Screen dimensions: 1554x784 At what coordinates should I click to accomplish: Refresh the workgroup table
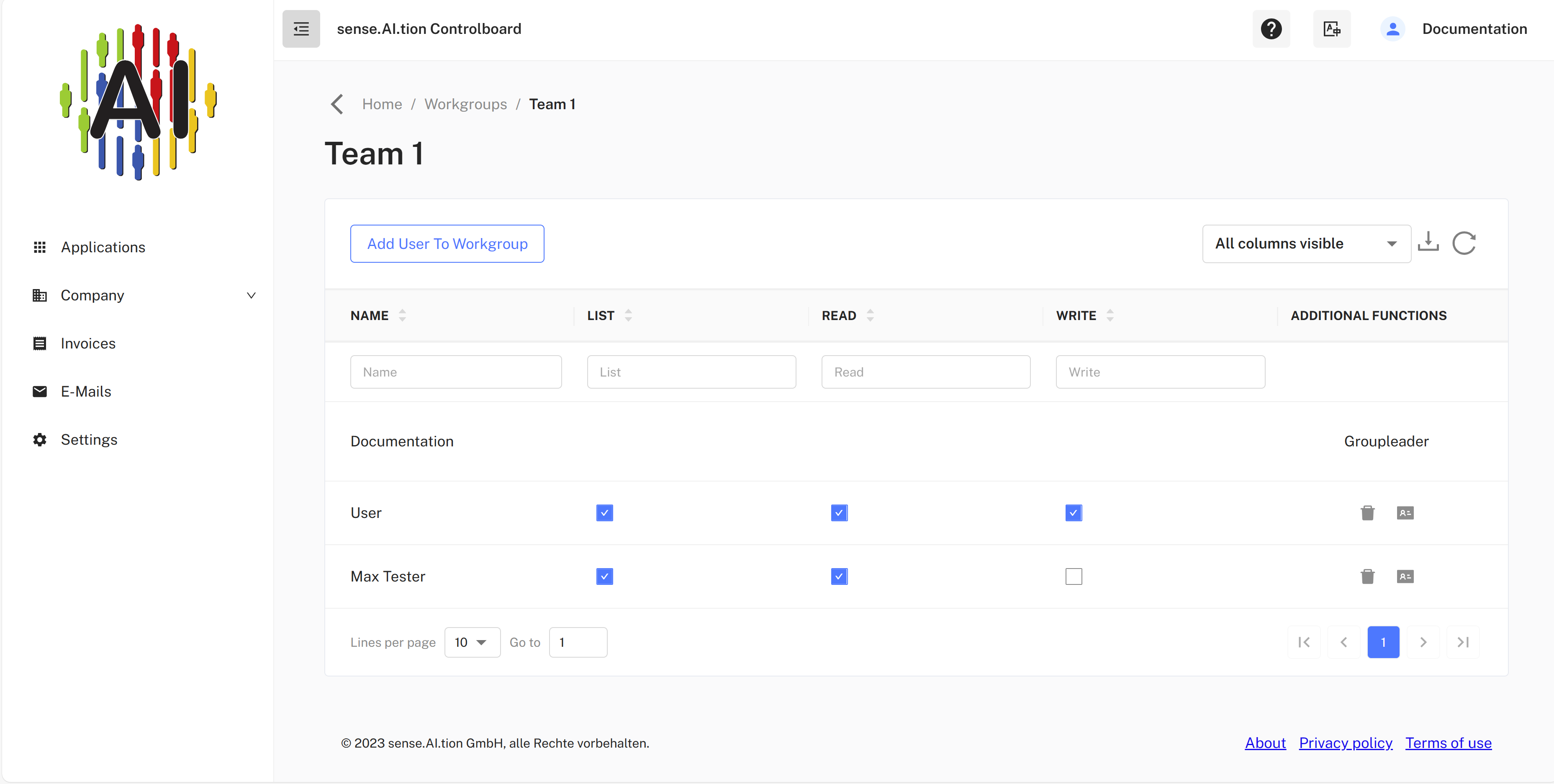[x=1464, y=243]
